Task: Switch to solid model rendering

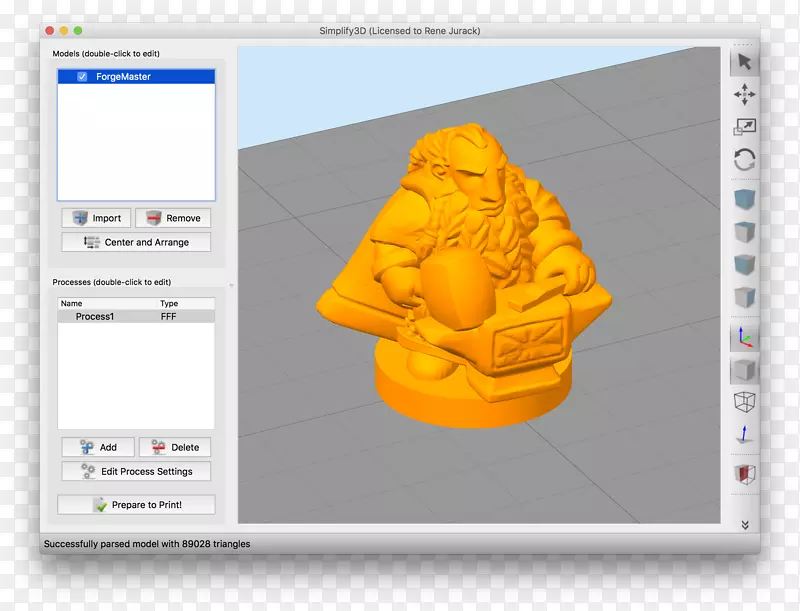Action: (744, 370)
